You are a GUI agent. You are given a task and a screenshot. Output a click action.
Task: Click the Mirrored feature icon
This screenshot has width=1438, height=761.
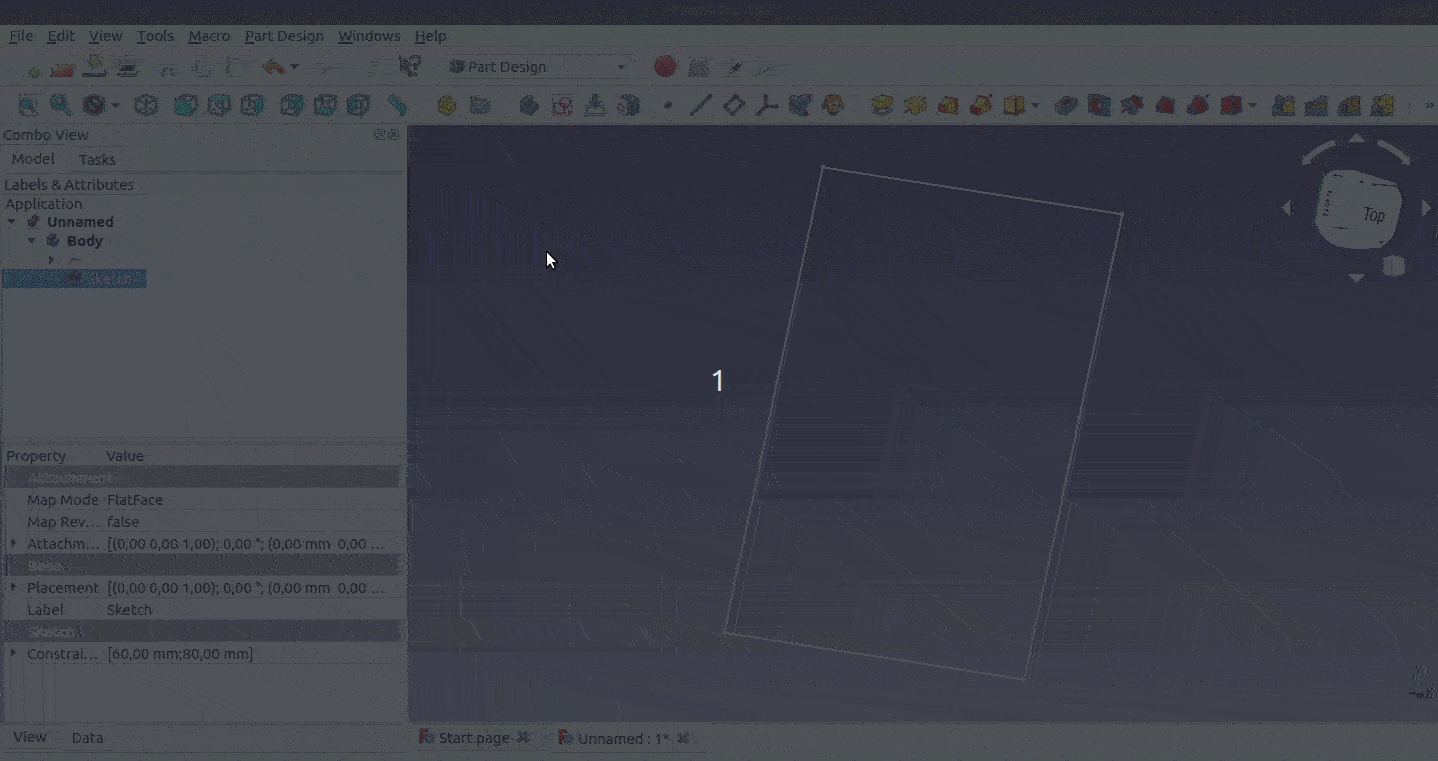(x=1284, y=105)
